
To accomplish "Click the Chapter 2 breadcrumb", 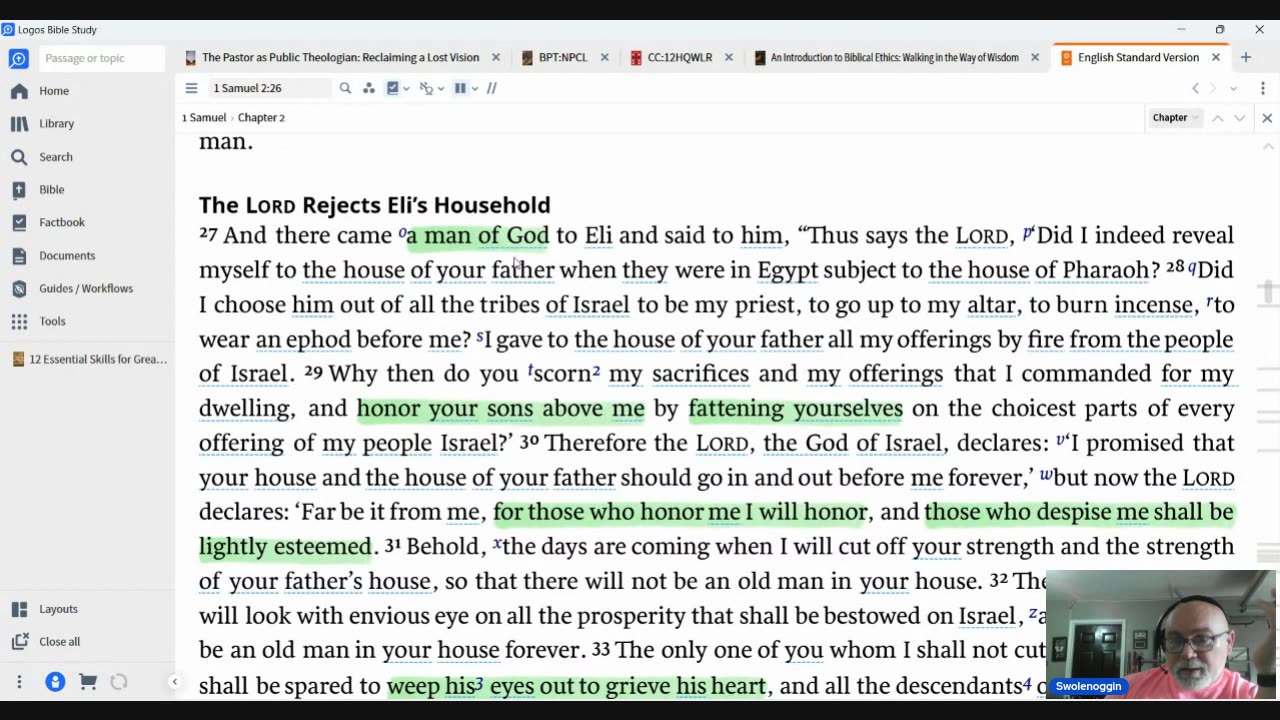I will click(261, 118).
